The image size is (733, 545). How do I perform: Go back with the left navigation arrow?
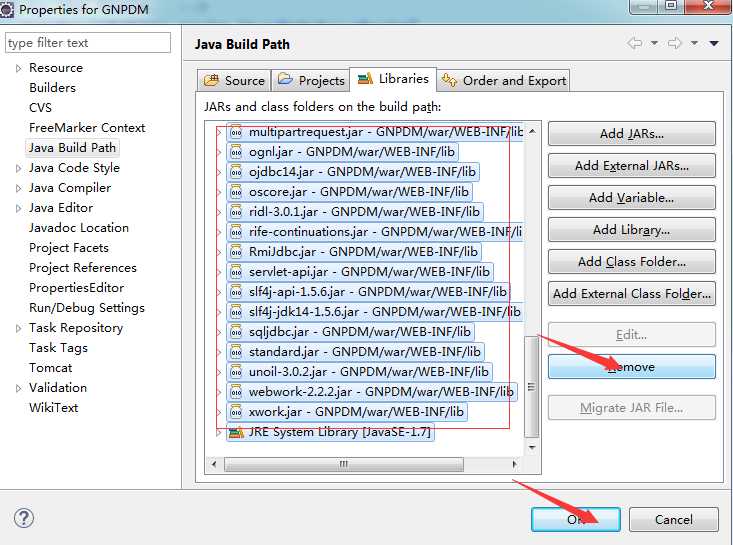click(x=634, y=43)
